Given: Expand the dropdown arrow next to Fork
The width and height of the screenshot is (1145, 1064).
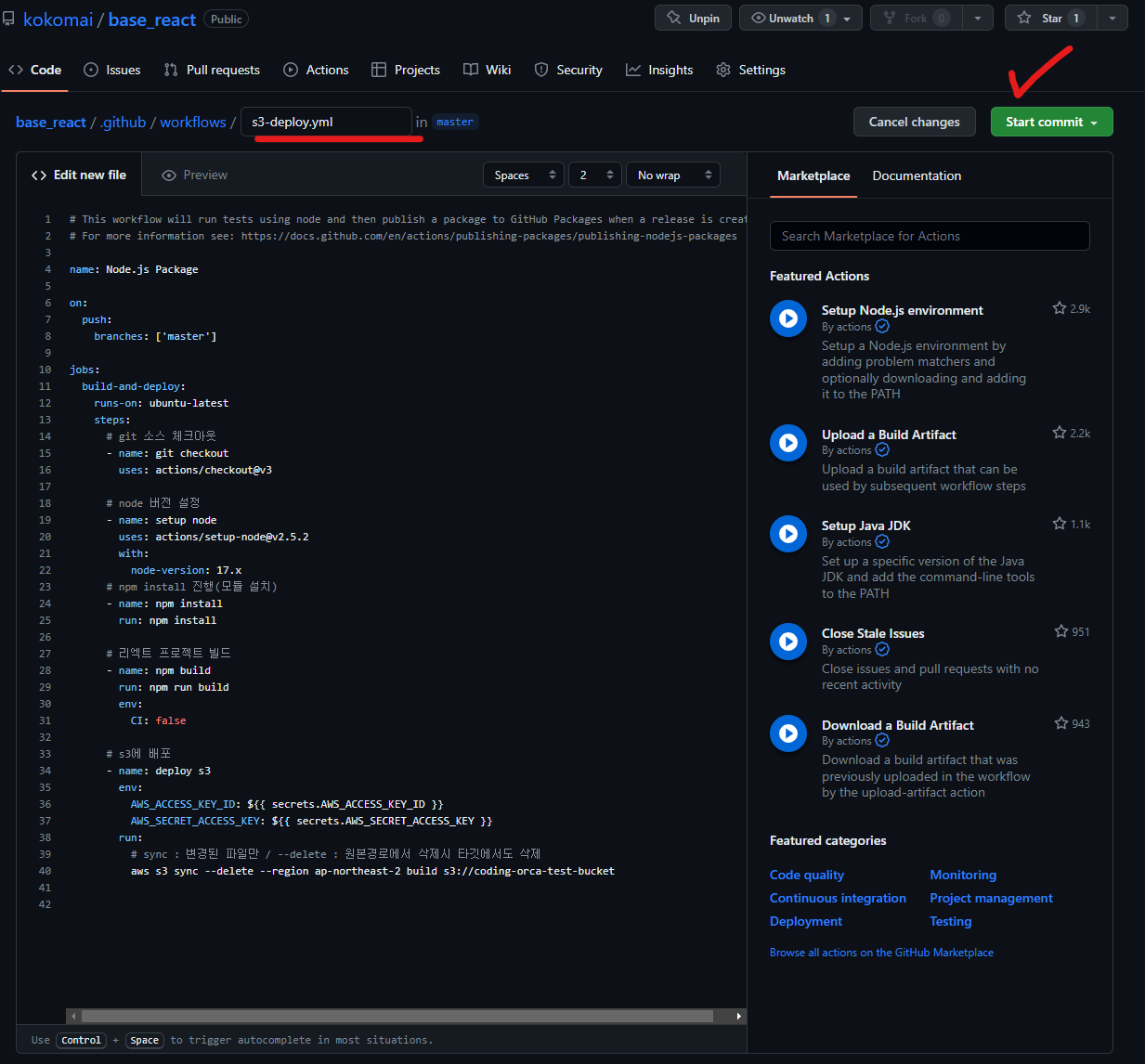Looking at the screenshot, I should click(x=978, y=18).
